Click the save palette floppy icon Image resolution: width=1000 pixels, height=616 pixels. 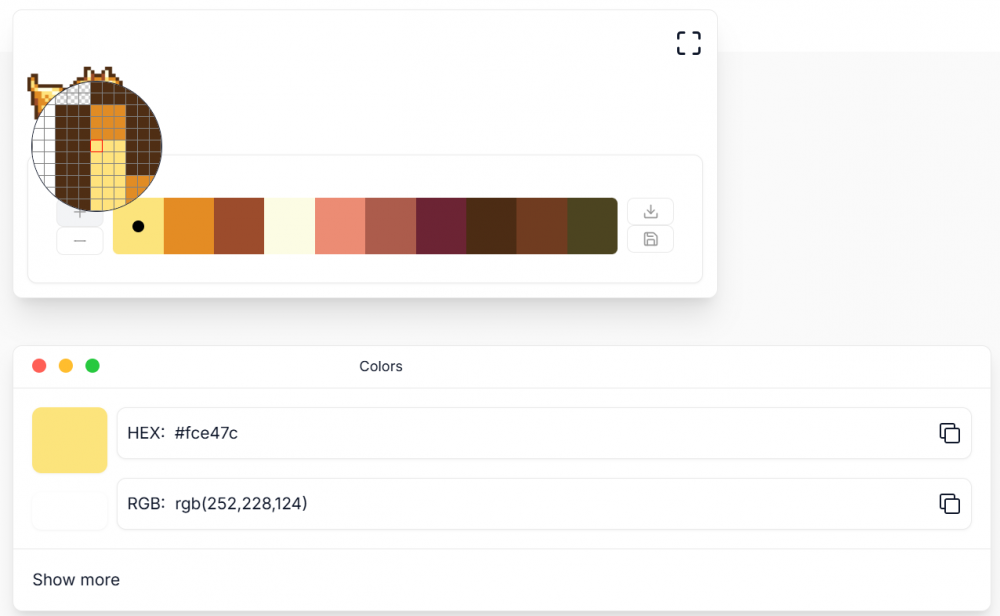pyautogui.click(x=650, y=239)
